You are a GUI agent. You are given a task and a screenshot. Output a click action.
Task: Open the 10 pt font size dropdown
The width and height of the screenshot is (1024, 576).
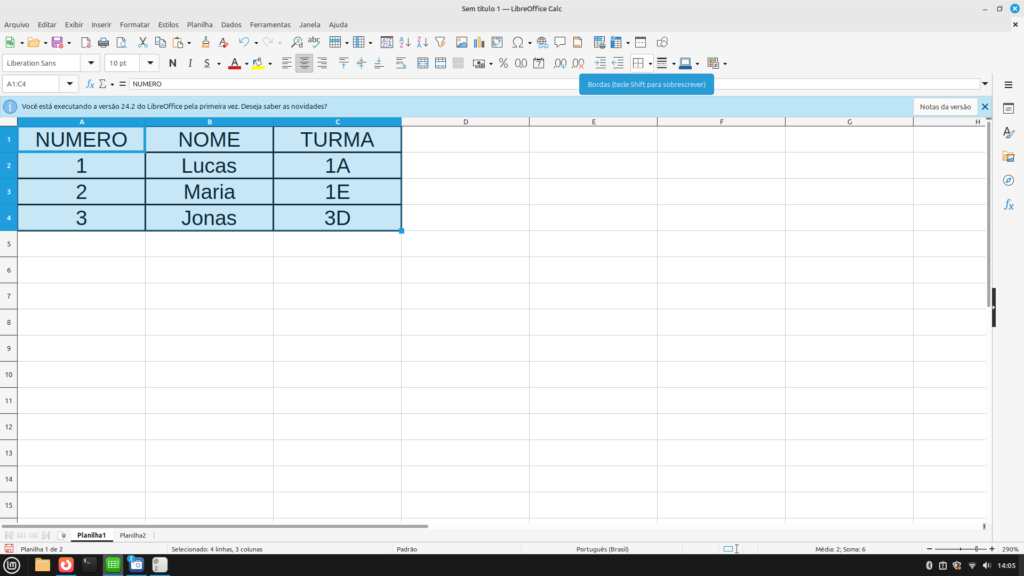(x=150, y=63)
